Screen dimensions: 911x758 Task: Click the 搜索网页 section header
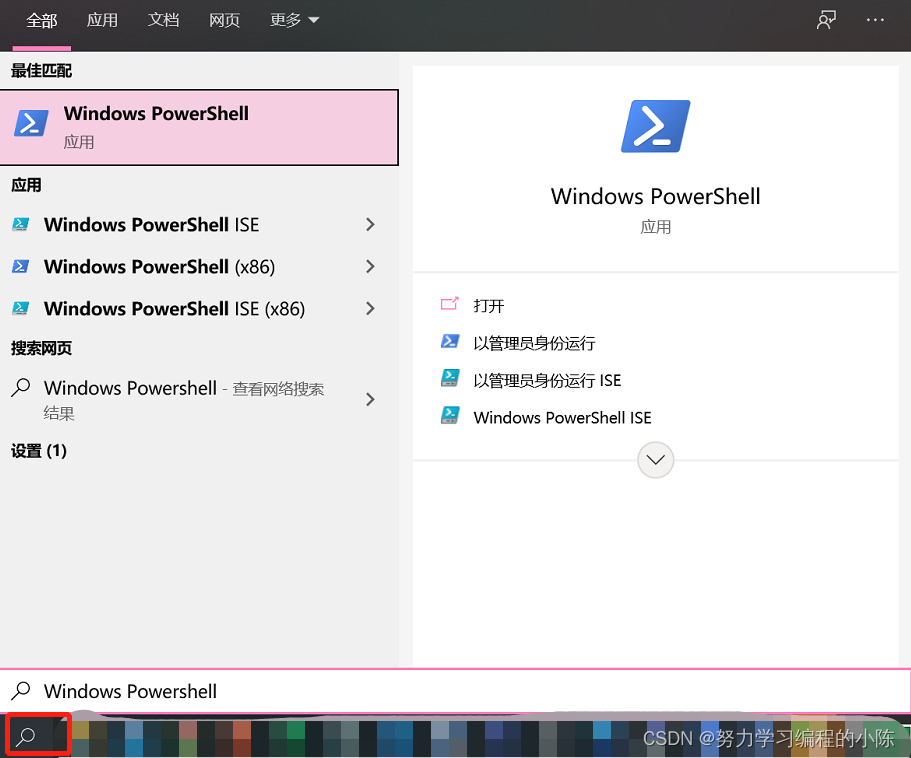point(41,348)
